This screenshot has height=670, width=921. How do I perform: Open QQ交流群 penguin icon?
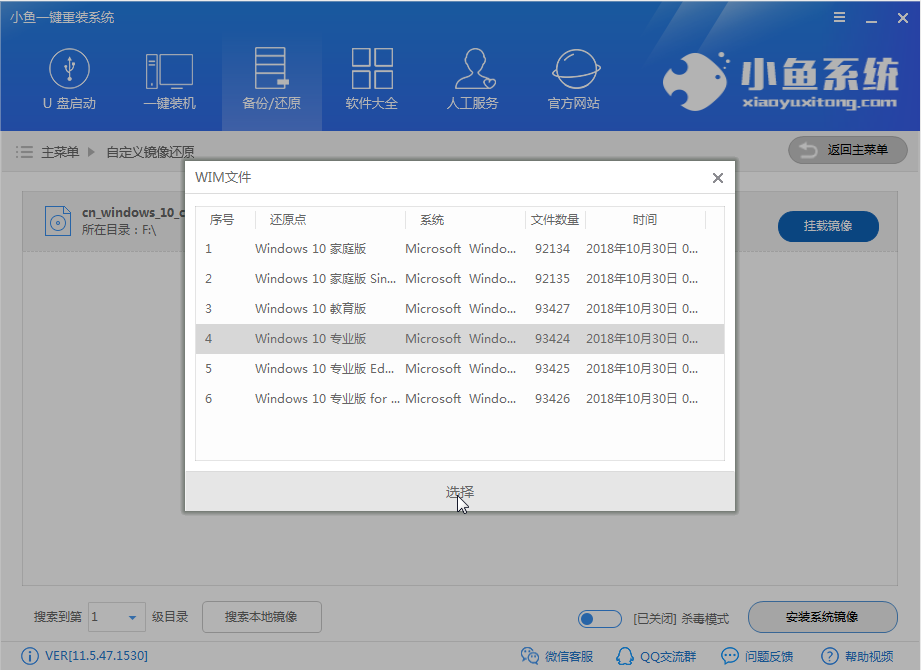pyautogui.click(x=625, y=656)
